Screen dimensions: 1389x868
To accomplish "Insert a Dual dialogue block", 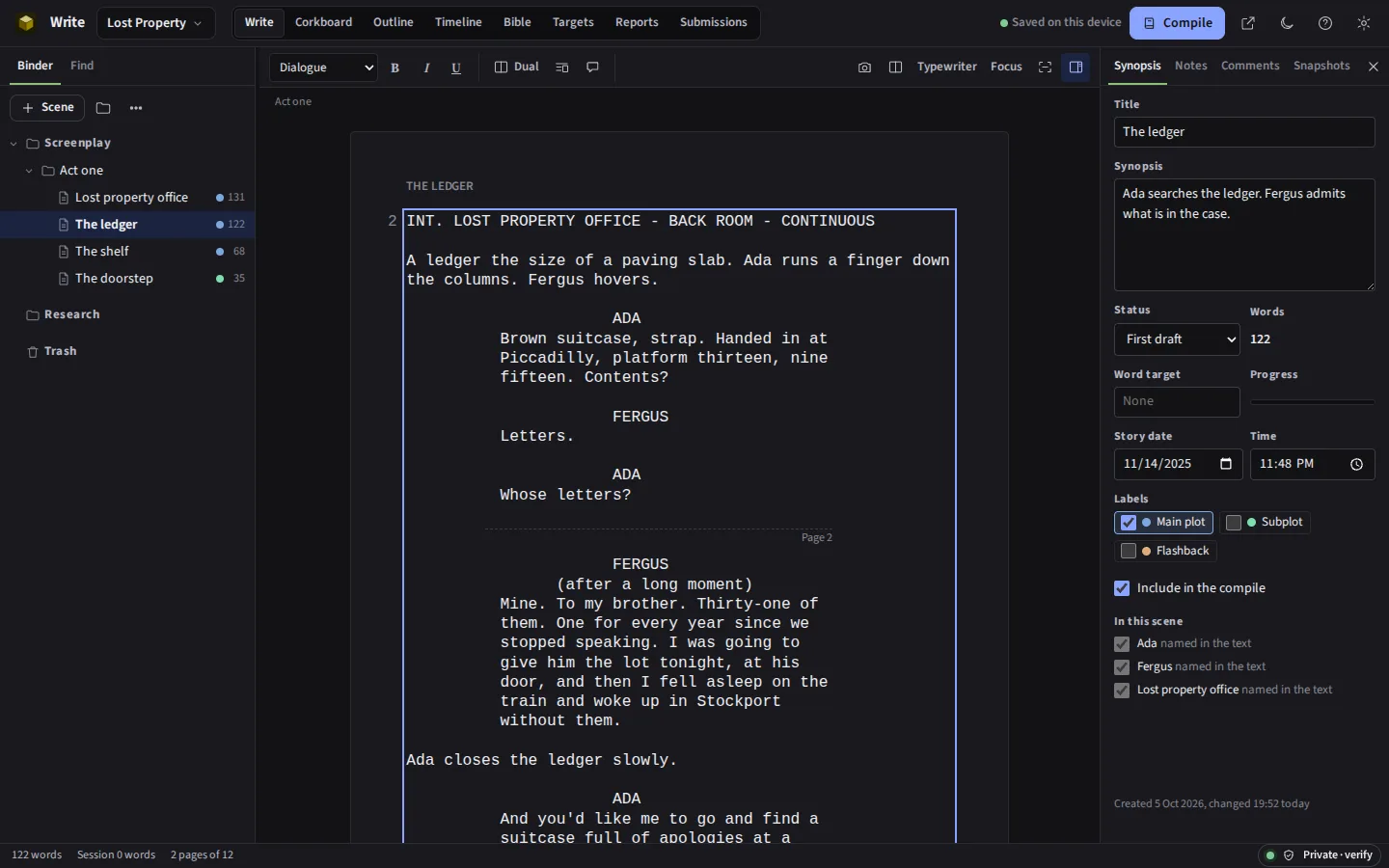I will click(x=516, y=67).
